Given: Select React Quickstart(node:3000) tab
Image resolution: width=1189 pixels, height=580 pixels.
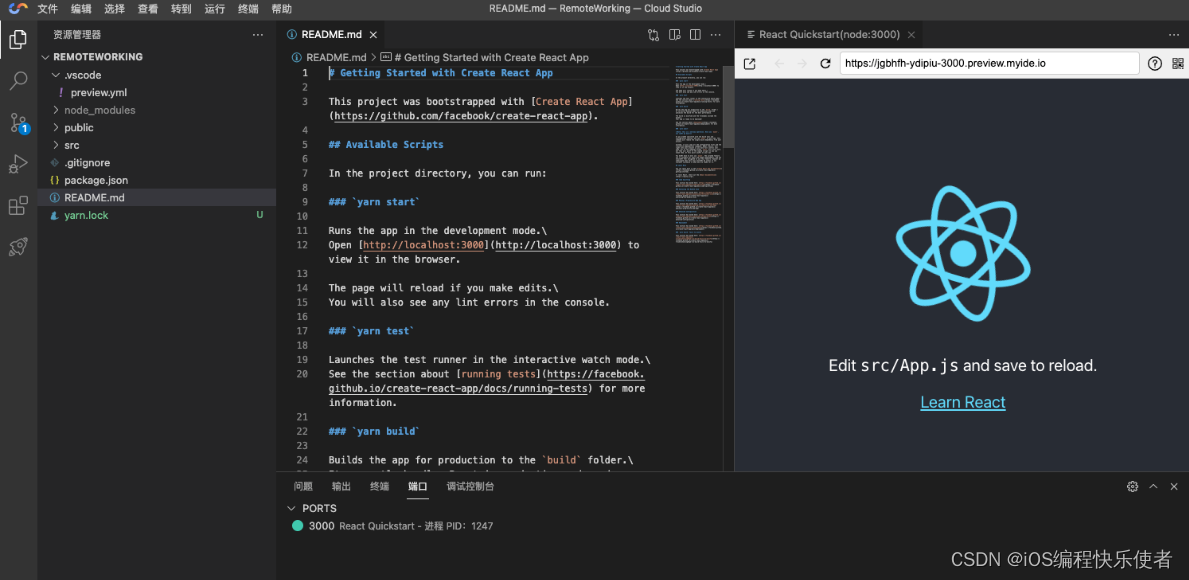Looking at the screenshot, I should [x=829, y=35].
